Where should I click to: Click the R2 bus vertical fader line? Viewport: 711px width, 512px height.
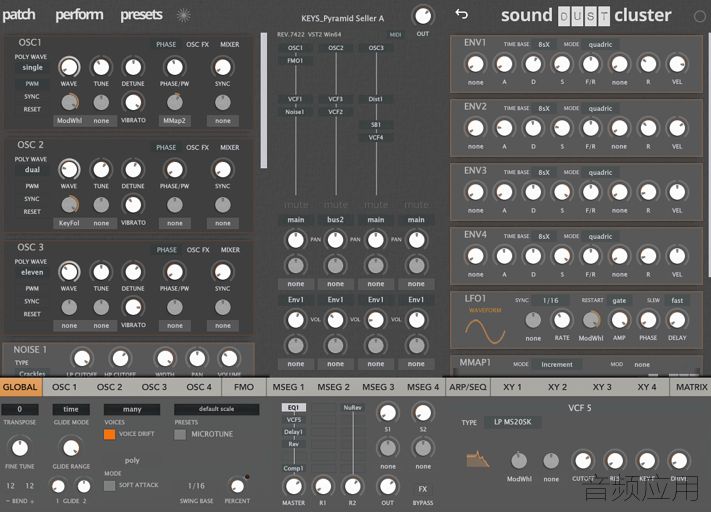(x=353, y=444)
